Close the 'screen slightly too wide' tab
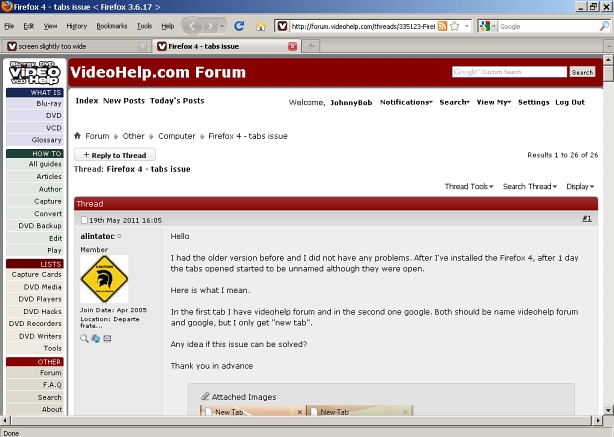Image resolution: width=614 pixels, height=437 pixels. (143, 46)
